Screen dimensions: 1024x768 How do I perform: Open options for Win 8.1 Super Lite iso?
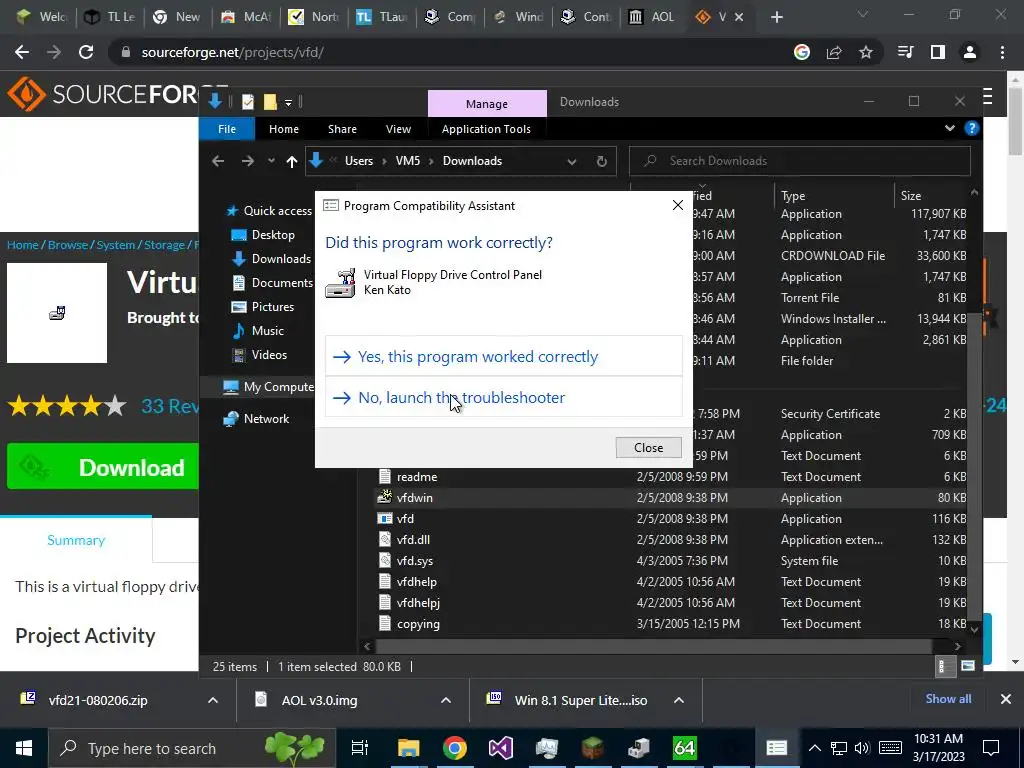pyautogui.click(x=679, y=700)
